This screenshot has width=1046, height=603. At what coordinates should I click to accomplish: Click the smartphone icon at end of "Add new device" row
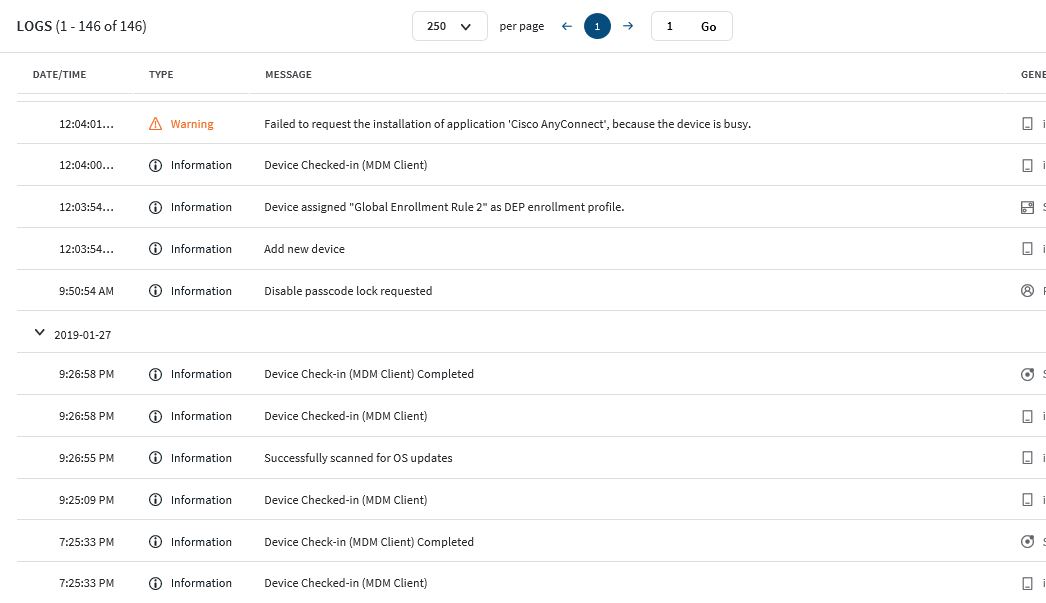(1027, 248)
